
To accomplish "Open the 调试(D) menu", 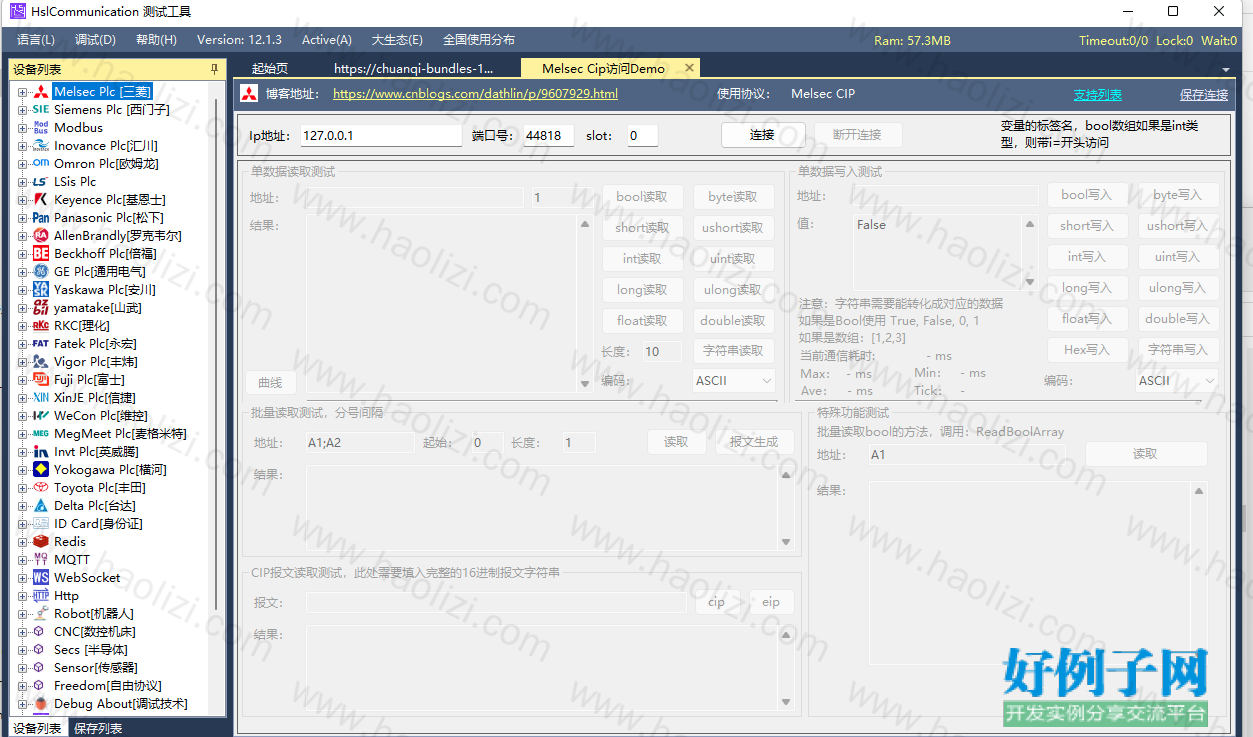I will pos(95,40).
